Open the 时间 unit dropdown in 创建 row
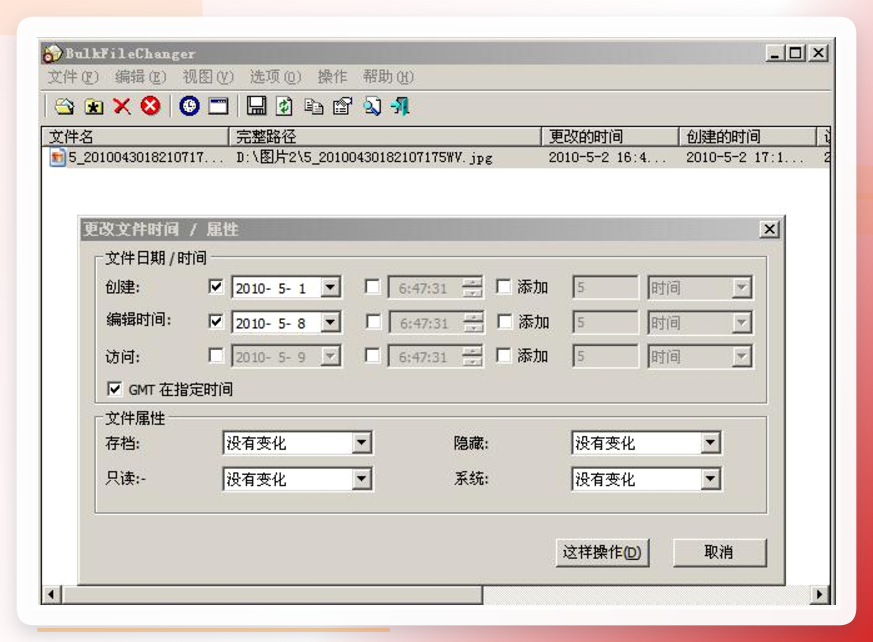 click(x=741, y=288)
